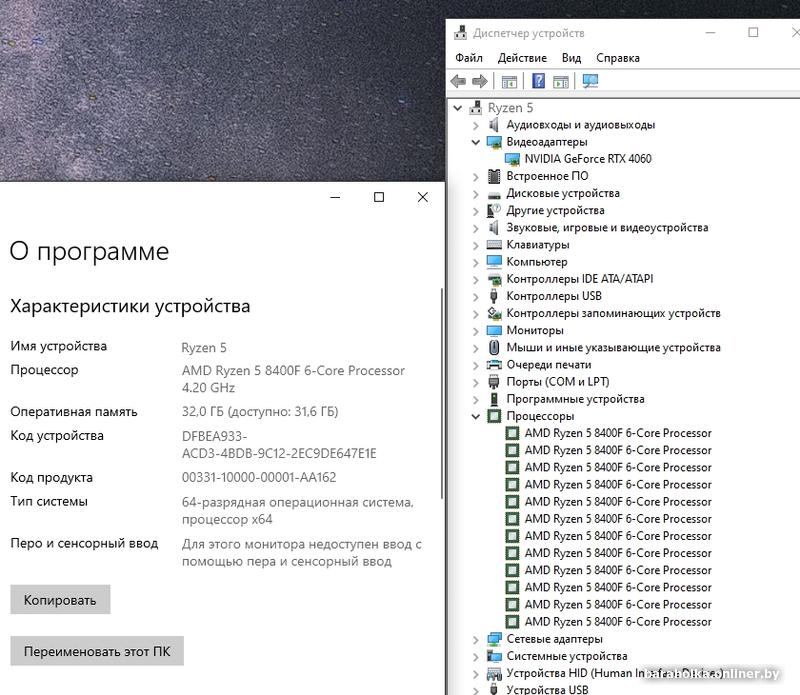Click the Порты (COM и LPT) icon

(493, 382)
